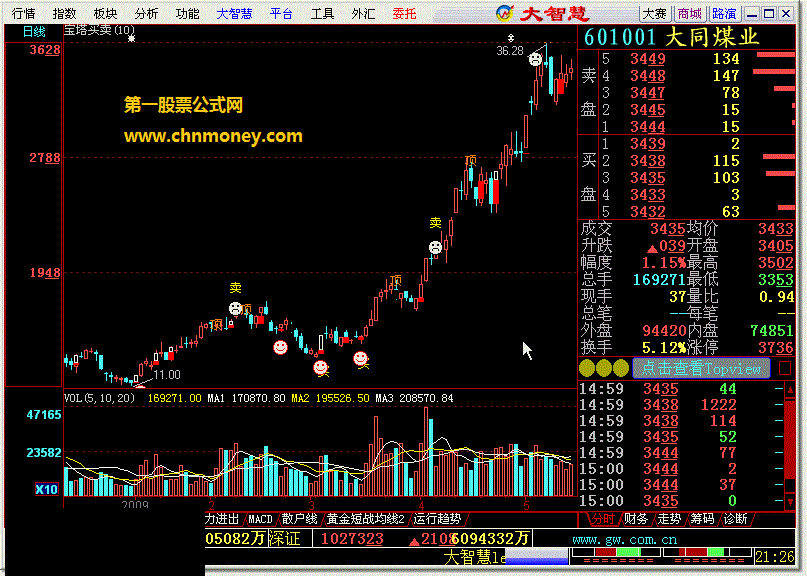Click the tick list scroll-up arrow
The image size is (807, 576).
click(x=790, y=390)
